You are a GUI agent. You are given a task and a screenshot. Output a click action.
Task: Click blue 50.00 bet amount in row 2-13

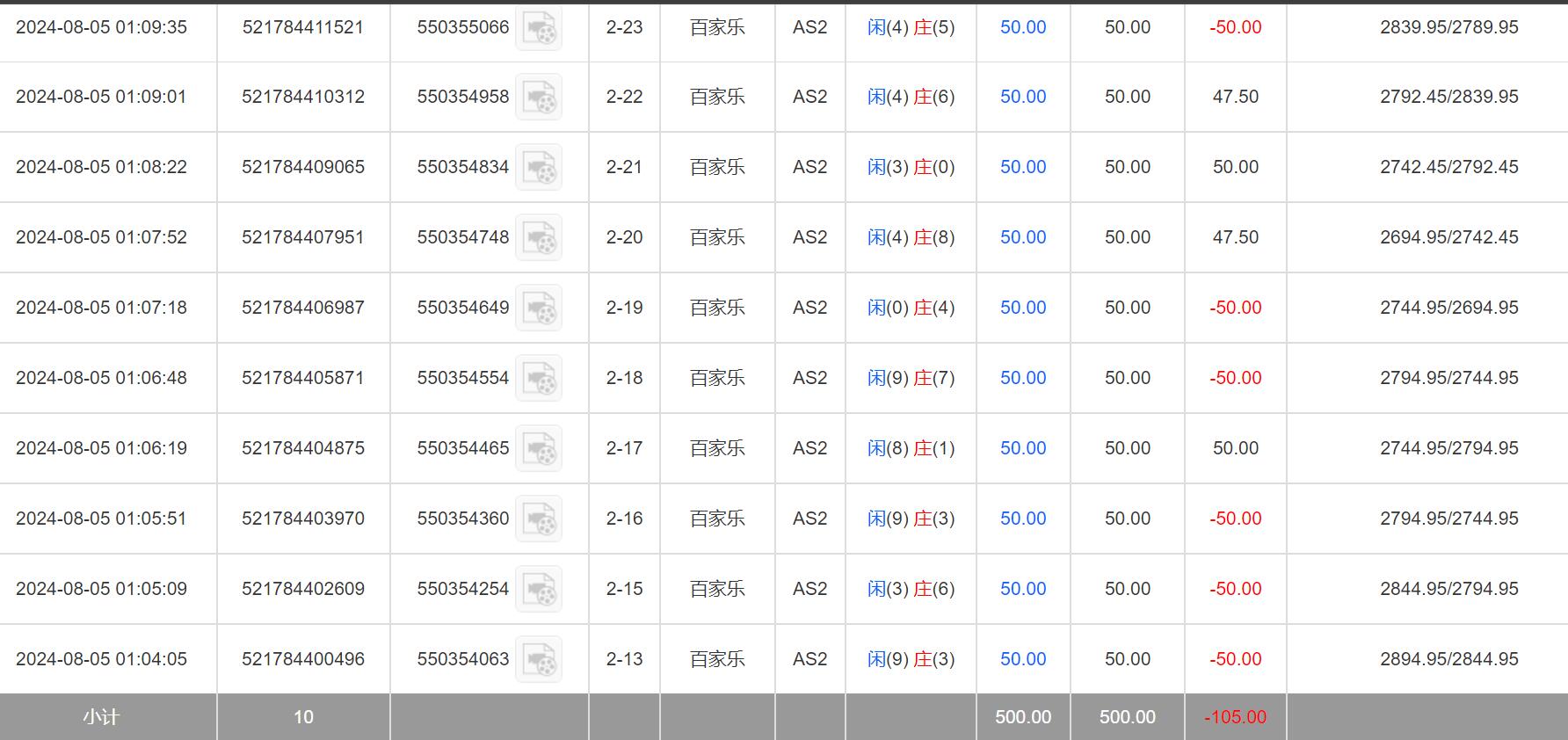(x=1022, y=659)
